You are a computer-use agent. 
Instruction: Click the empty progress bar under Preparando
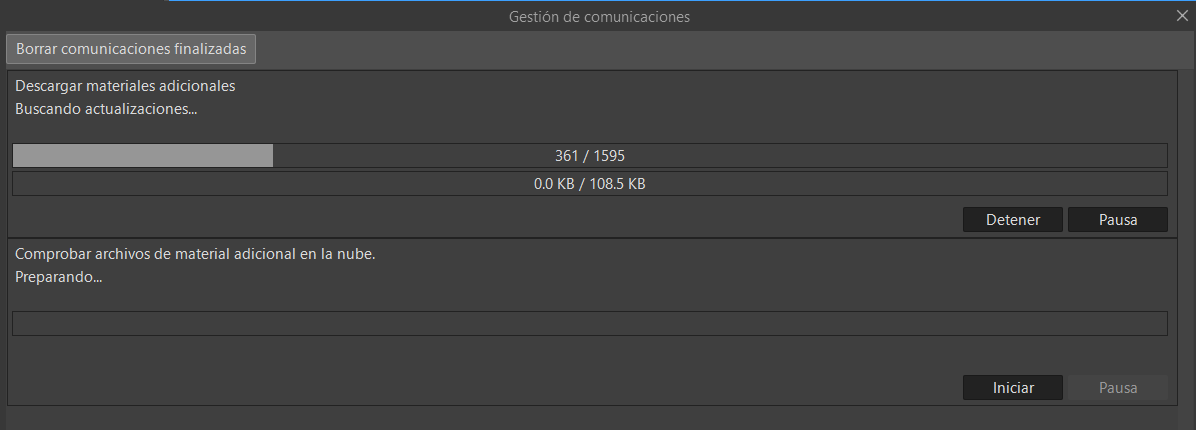pyautogui.click(x=590, y=323)
